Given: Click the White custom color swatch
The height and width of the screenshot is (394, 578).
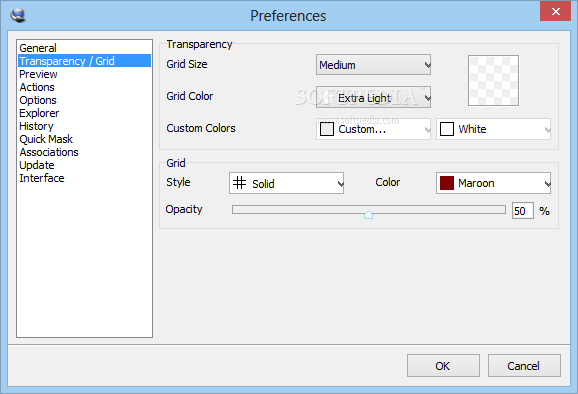Looking at the screenshot, I should tap(447, 129).
